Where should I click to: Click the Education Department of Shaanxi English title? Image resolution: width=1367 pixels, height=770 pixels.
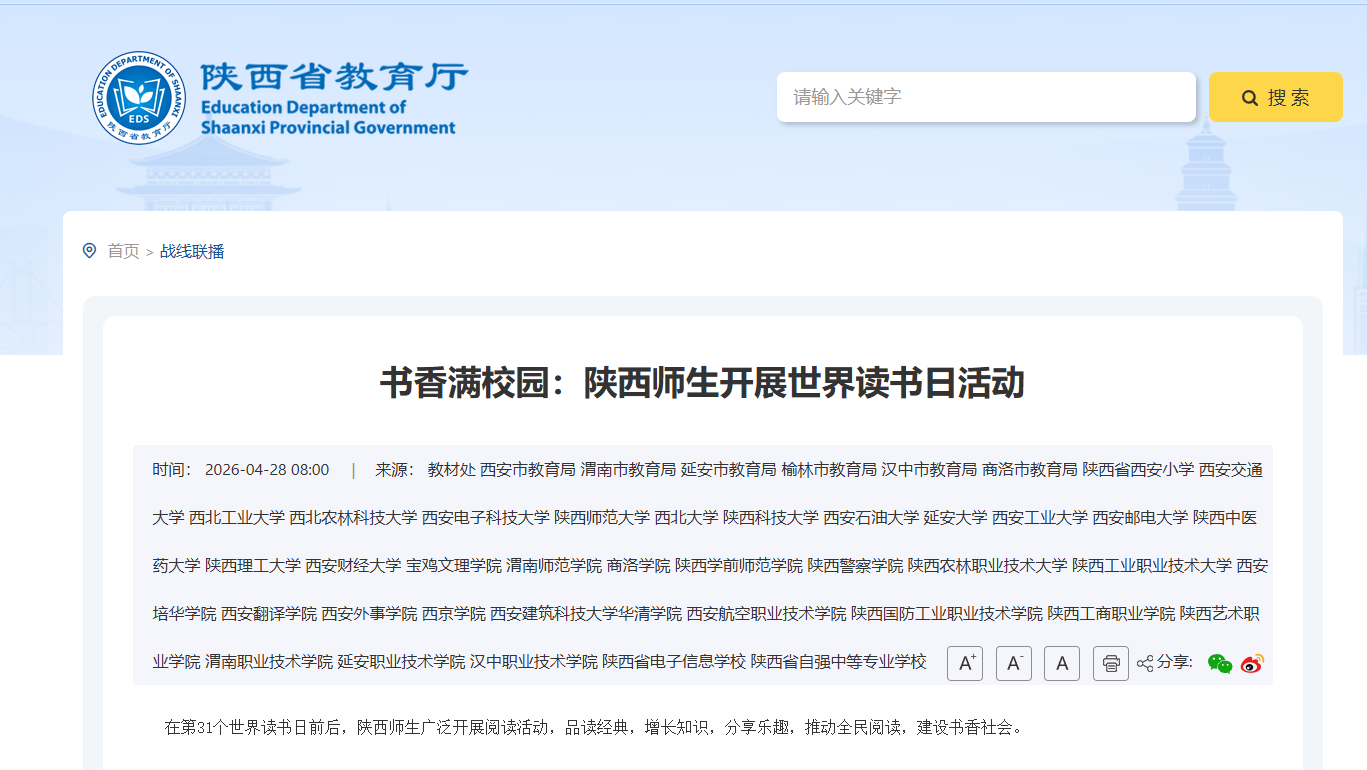point(328,117)
